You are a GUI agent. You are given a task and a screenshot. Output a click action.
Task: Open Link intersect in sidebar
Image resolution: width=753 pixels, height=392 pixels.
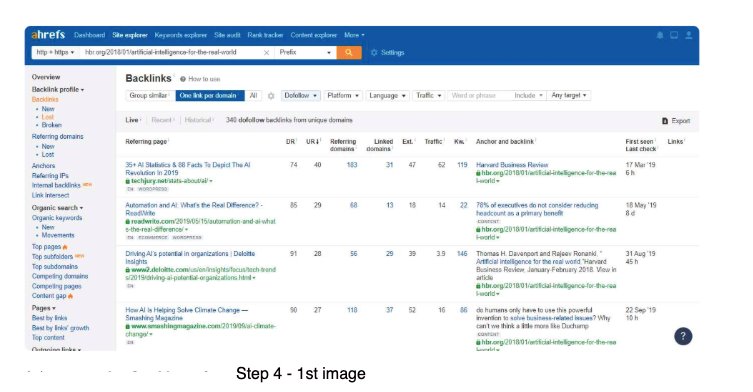(x=50, y=196)
